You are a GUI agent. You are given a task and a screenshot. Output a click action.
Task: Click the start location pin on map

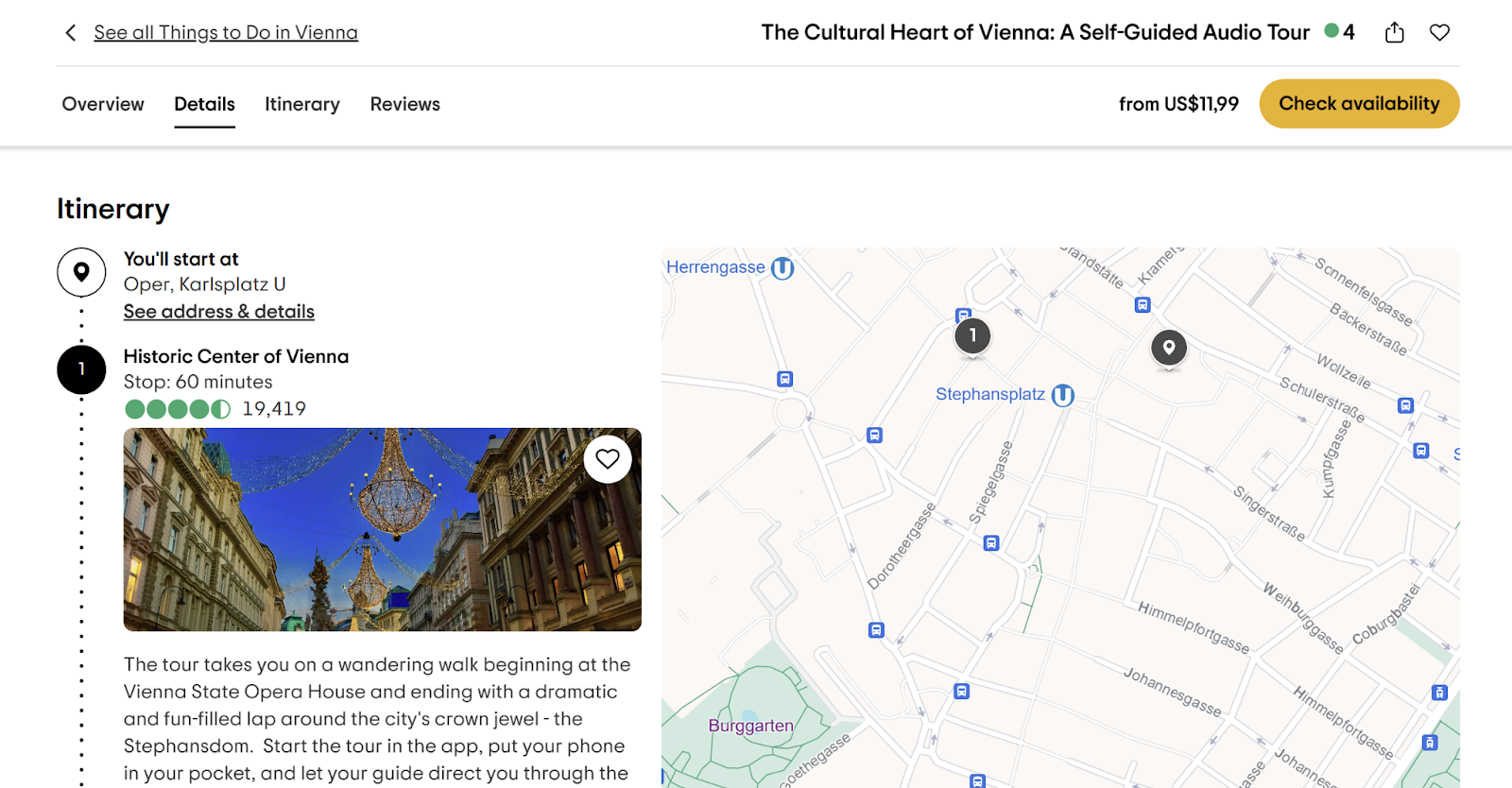[x=1169, y=348]
